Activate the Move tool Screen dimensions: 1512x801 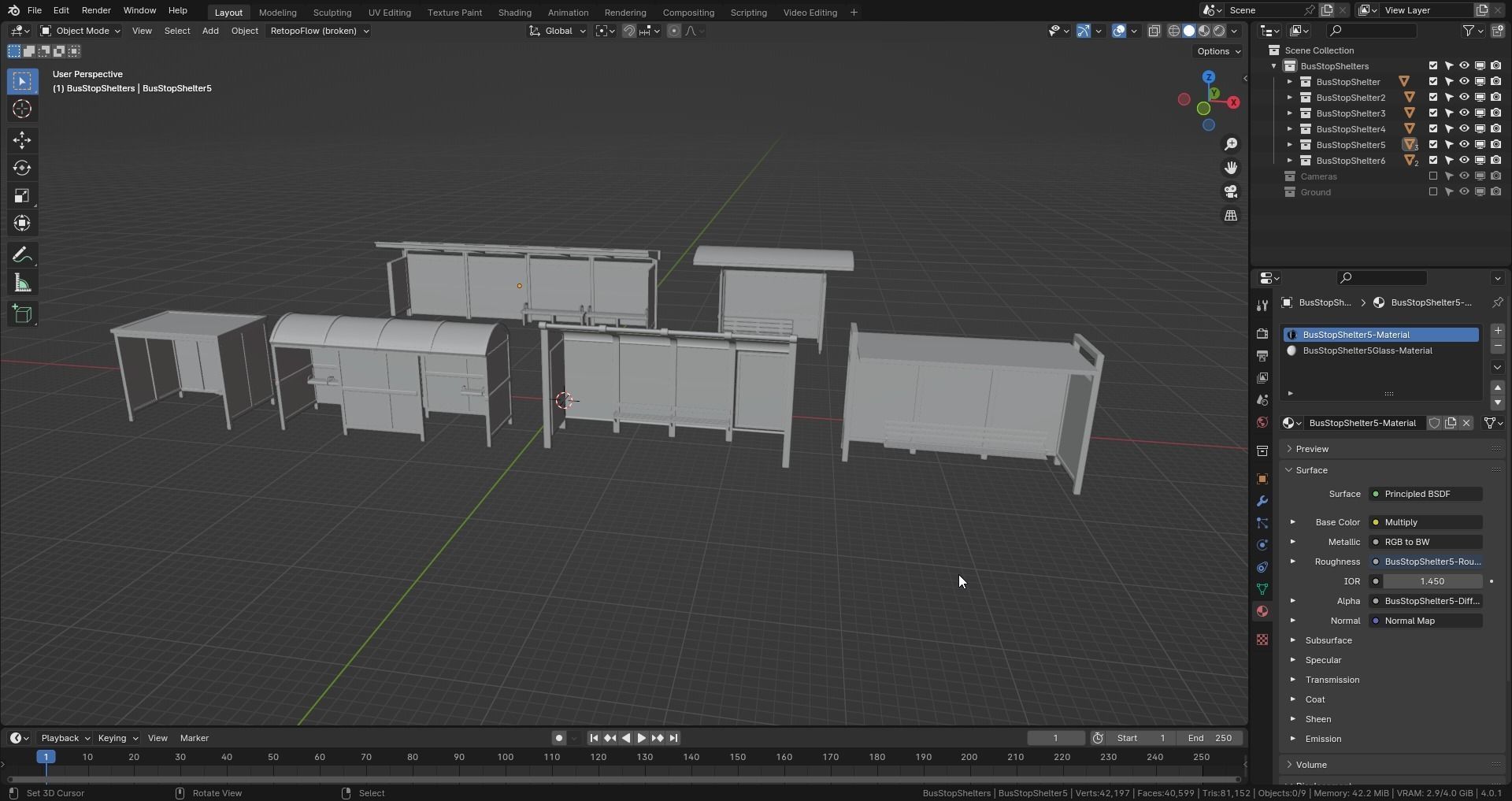click(22, 140)
